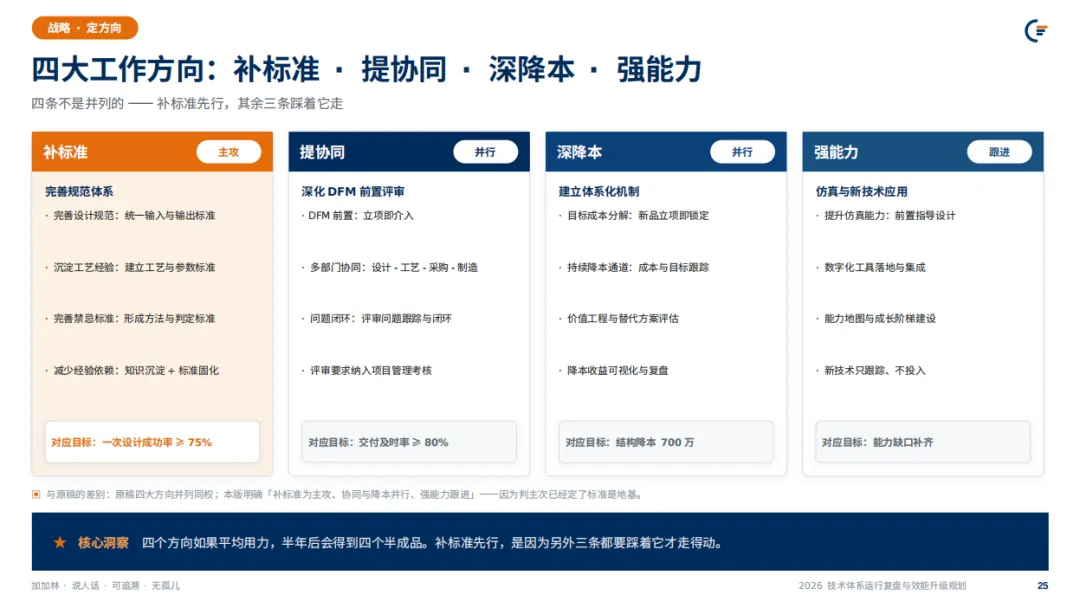Click the orange star icon beside 核心洞察
The image size is (1080, 608).
pyautogui.click(x=60, y=543)
